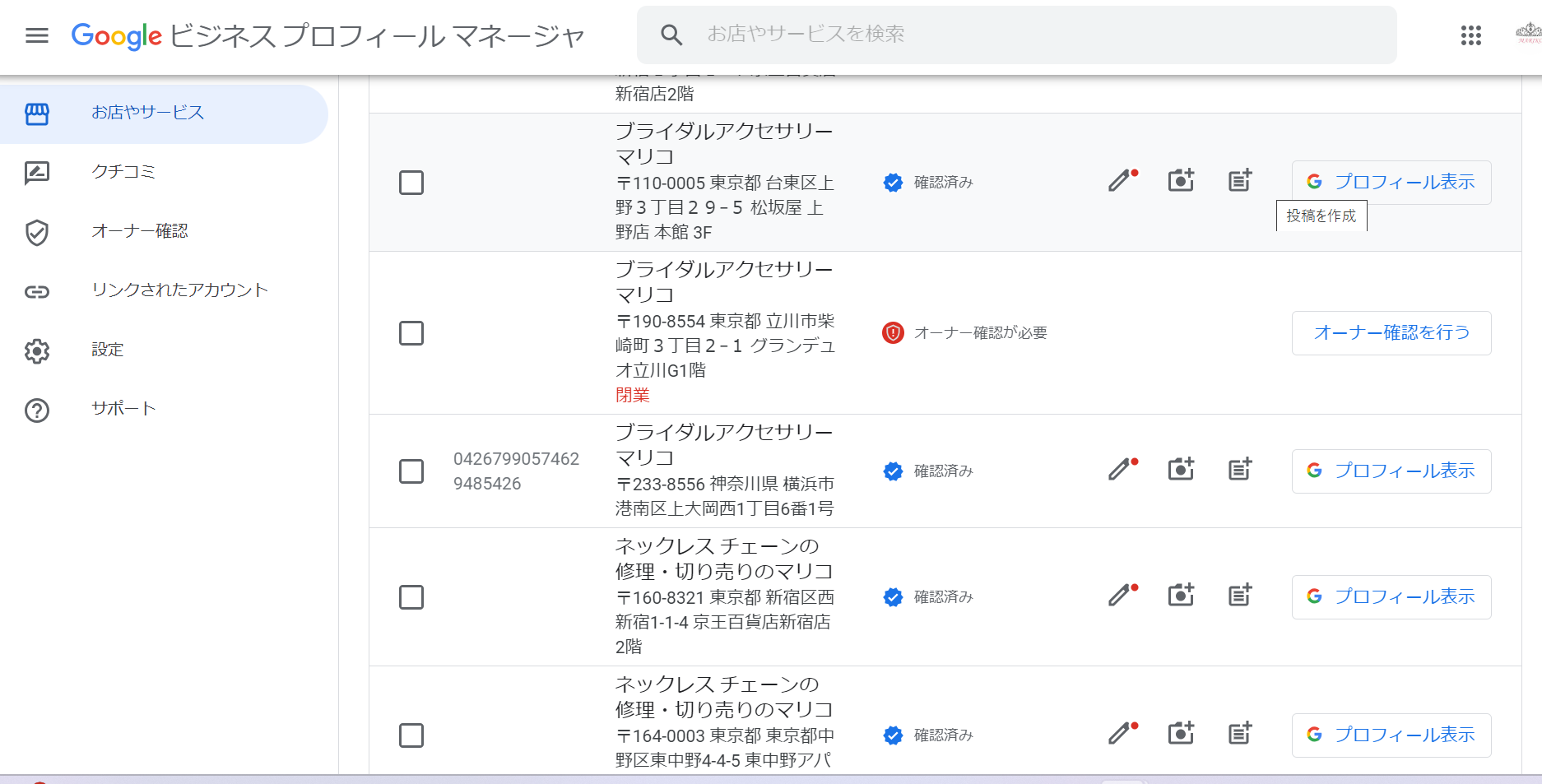Open the navigation hamburger menu

(36, 35)
